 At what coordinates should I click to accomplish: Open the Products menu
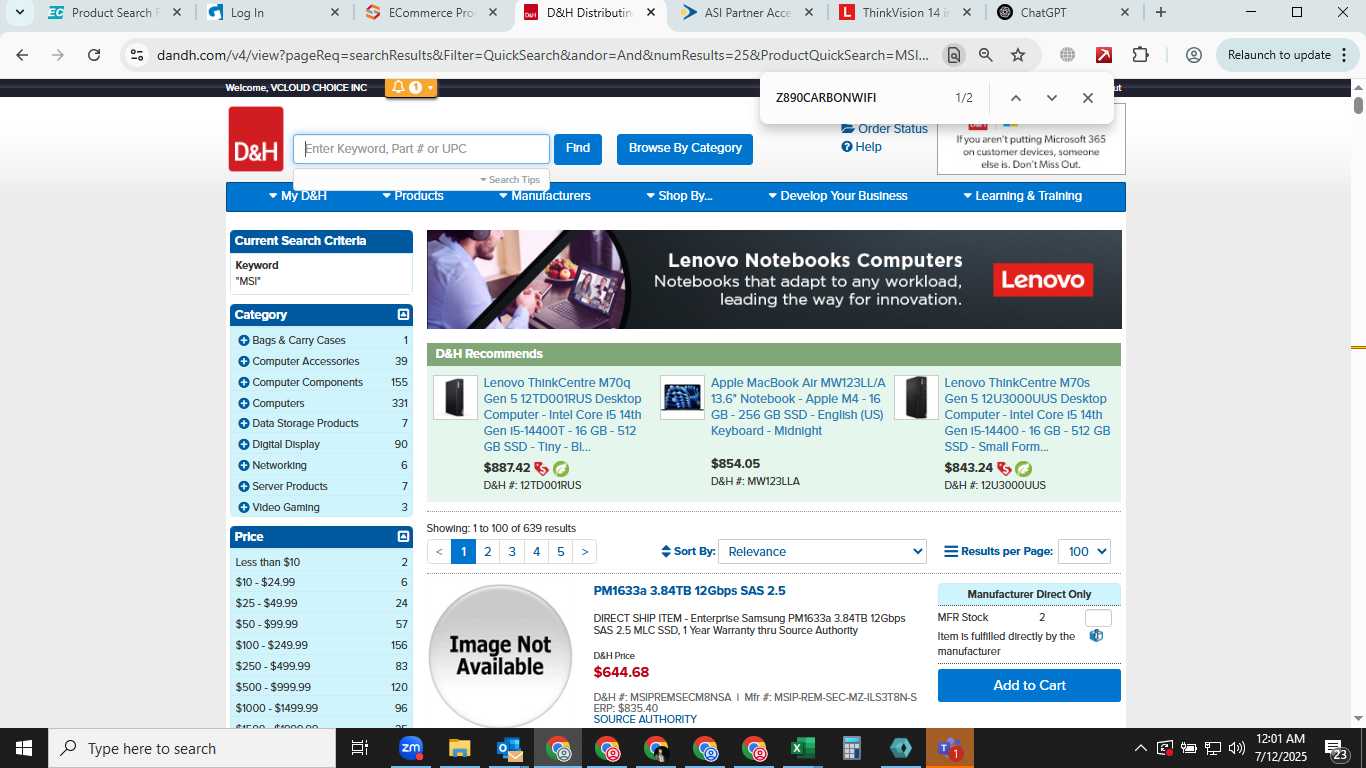click(412, 196)
